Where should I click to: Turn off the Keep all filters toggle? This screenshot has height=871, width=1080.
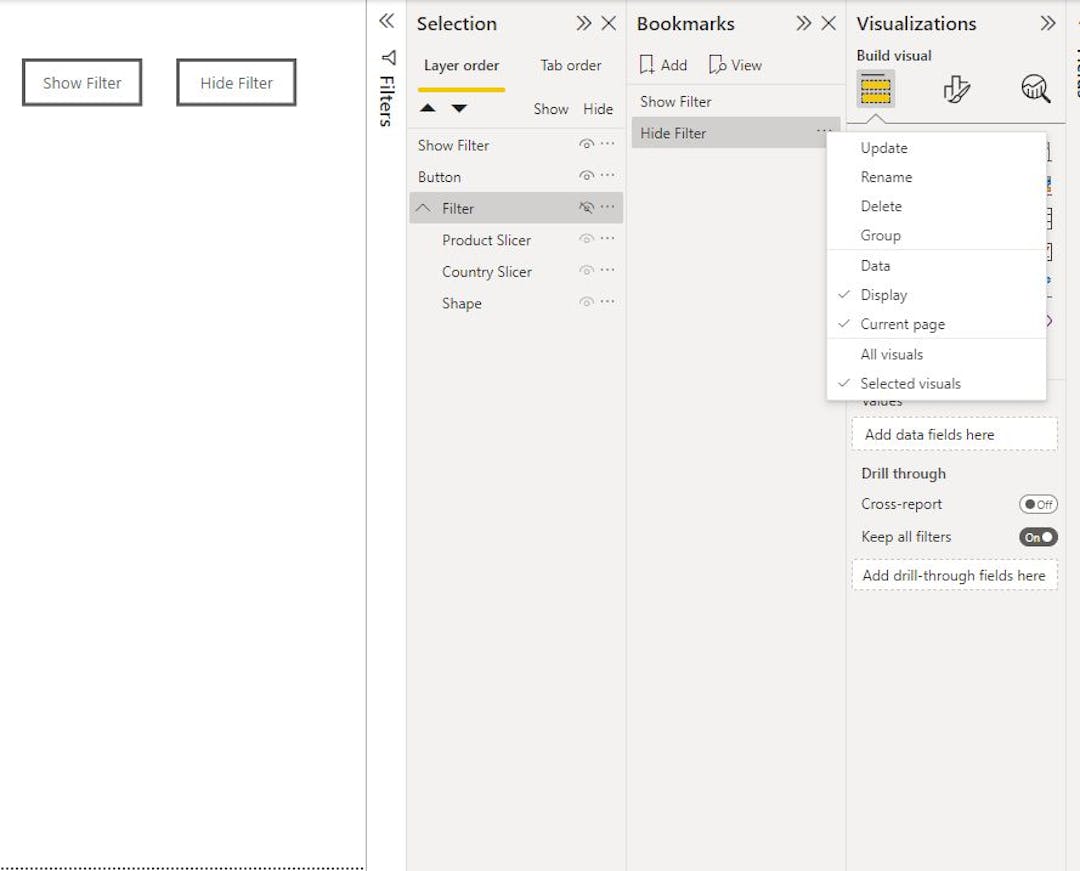pos(1037,537)
